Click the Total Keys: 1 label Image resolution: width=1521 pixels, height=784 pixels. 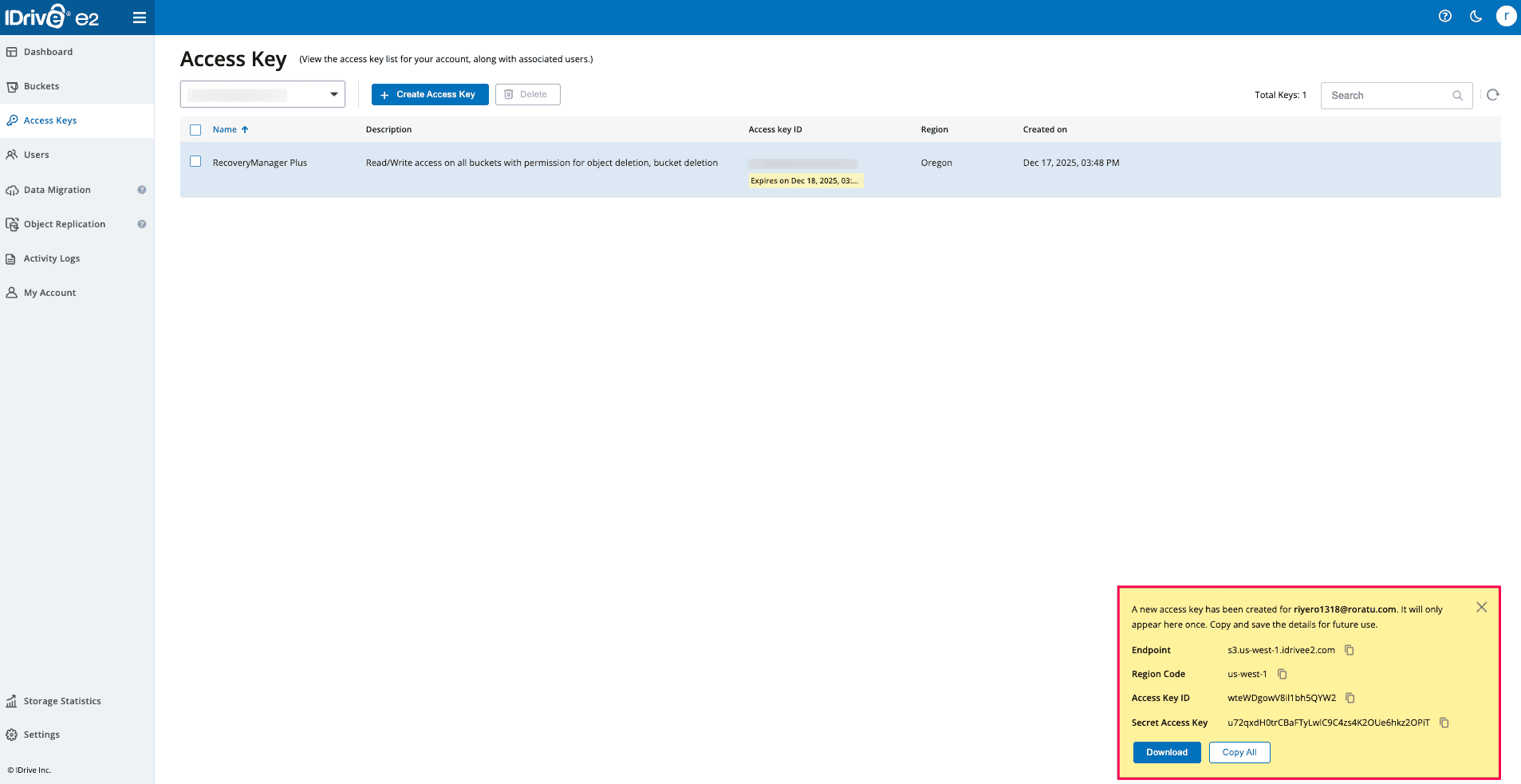(1280, 95)
